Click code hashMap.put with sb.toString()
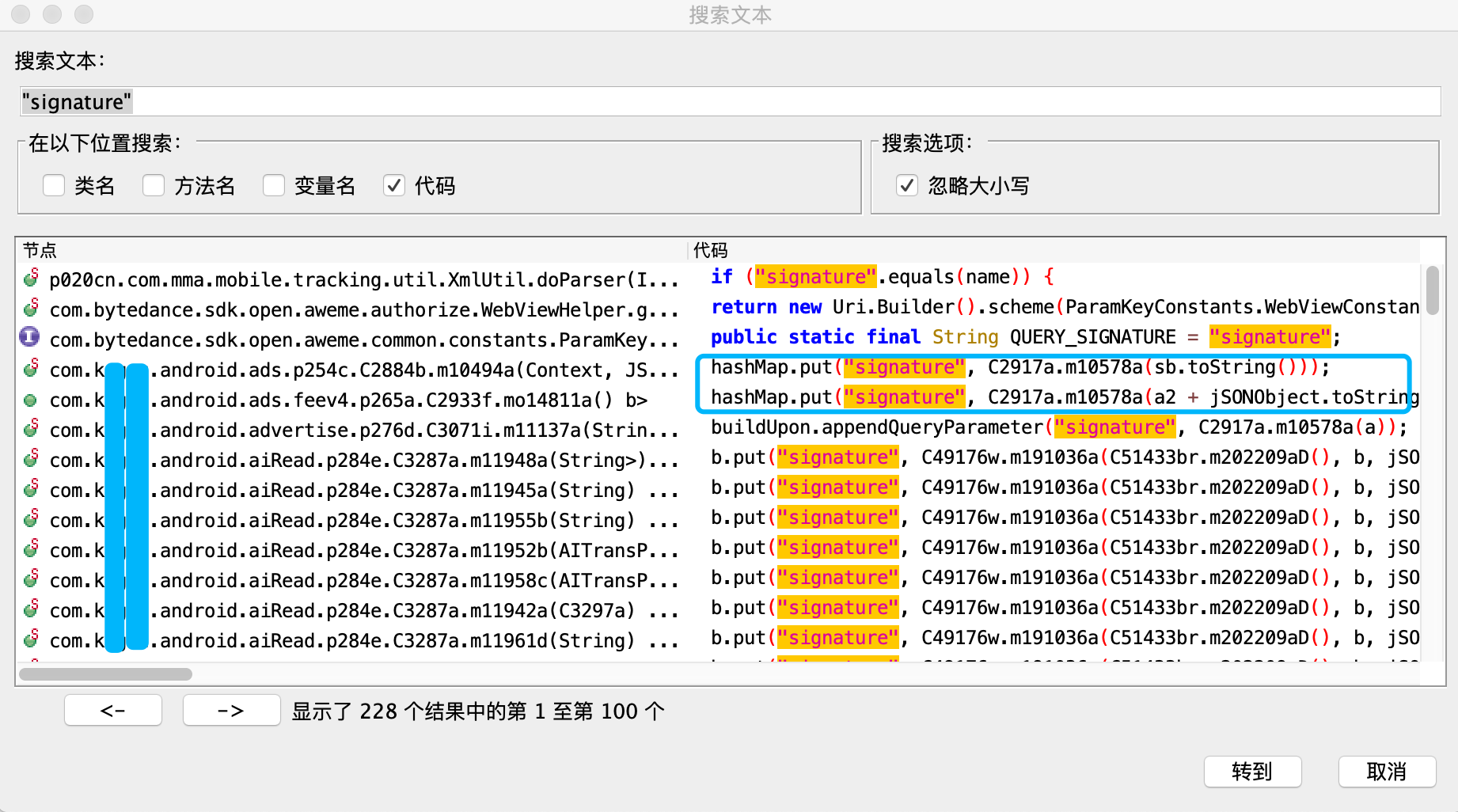 tap(1019, 367)
